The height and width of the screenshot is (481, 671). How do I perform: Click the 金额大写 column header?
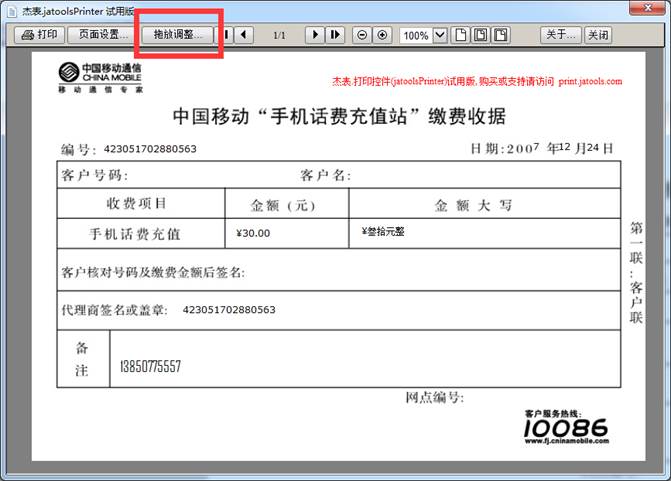pos(473,205)
